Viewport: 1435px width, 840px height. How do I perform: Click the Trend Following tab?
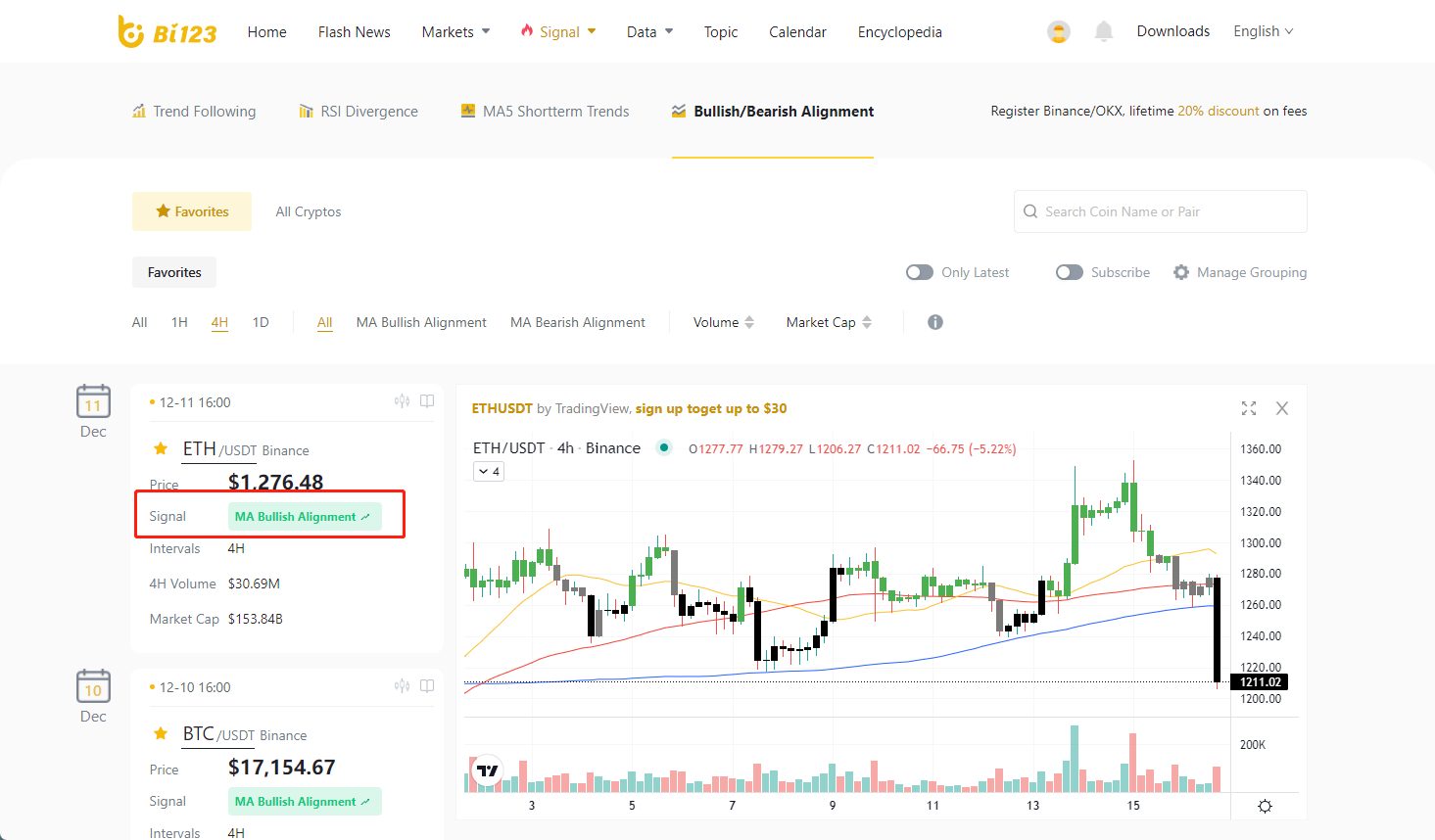(x=194, y=111)
